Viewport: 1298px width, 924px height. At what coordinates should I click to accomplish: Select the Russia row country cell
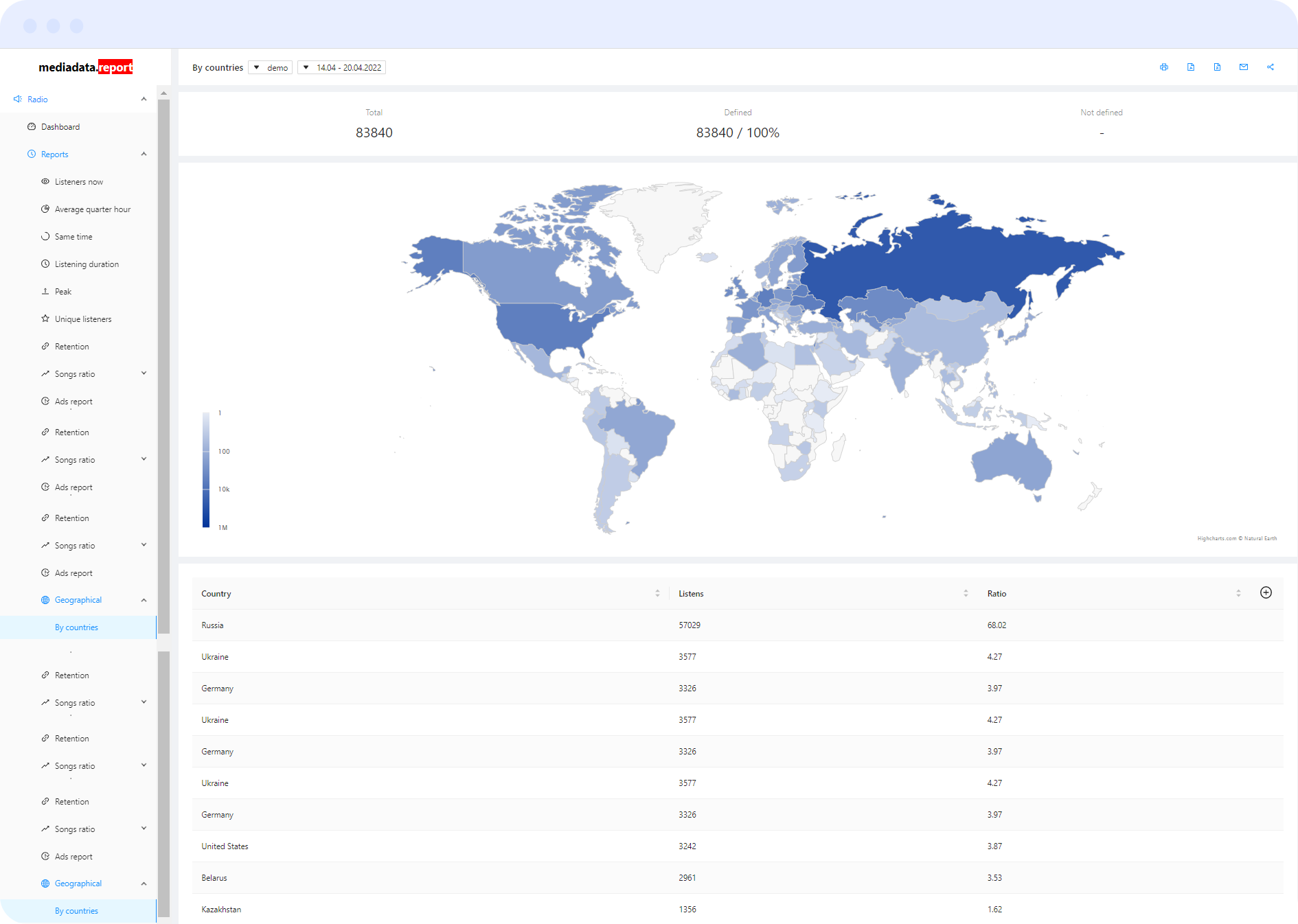tap(212, 625)
